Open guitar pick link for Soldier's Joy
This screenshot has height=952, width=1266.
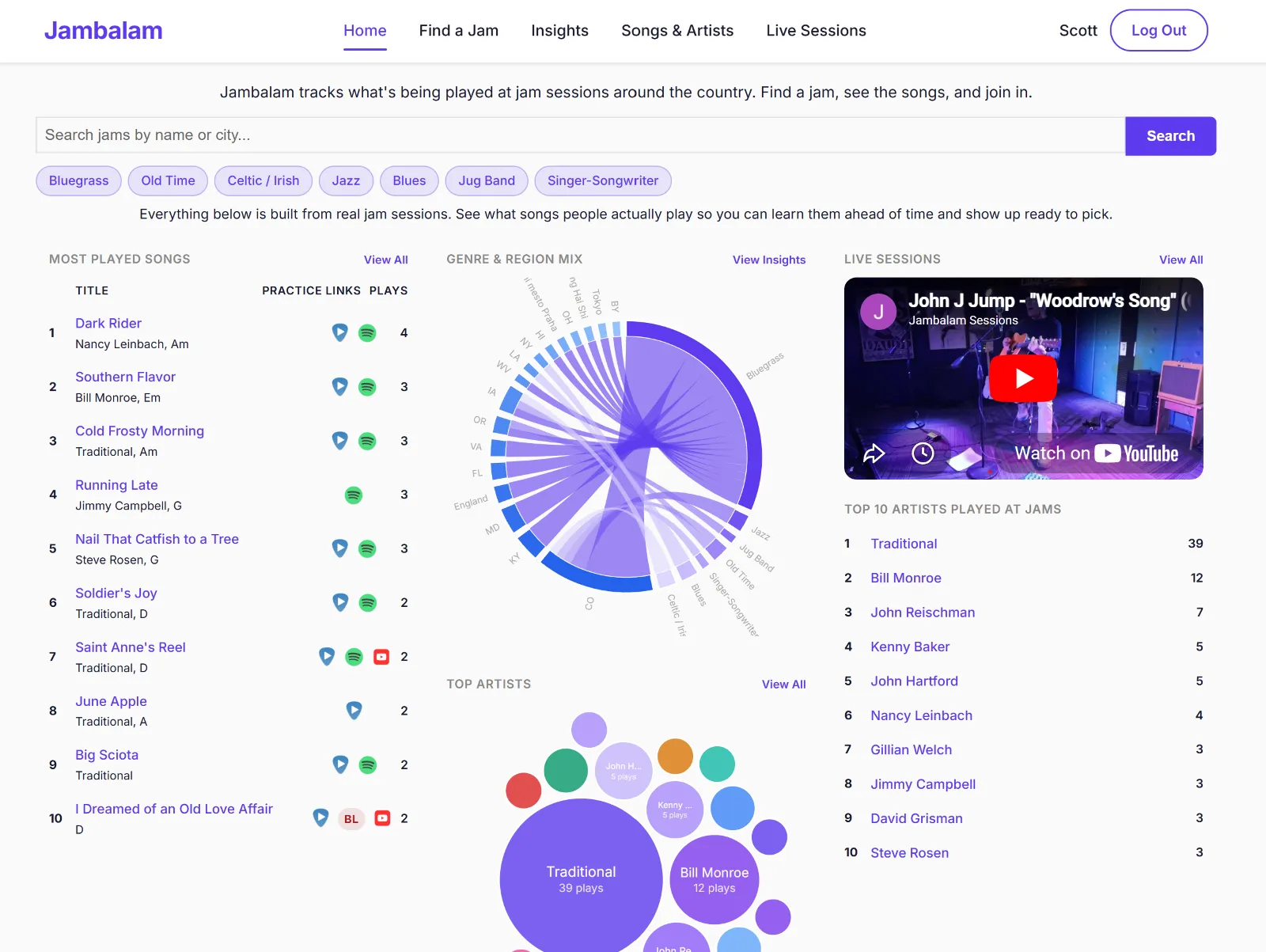click(340, 602)
